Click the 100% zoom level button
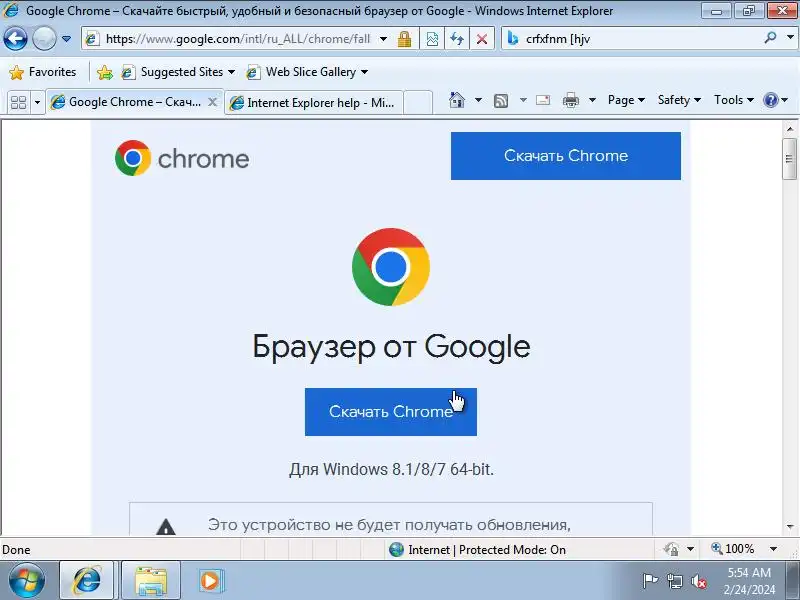Screen dimensions: 800x600 733,549
